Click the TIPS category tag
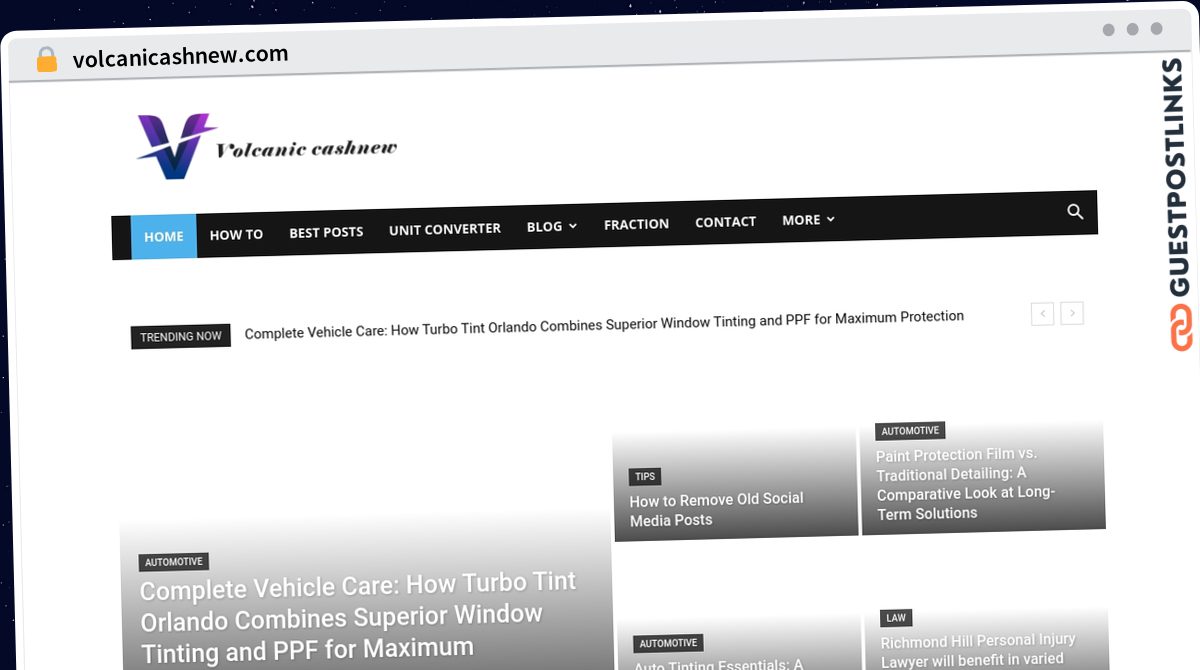Screen dimensions: 1200x670 click(x=645, y=477)
